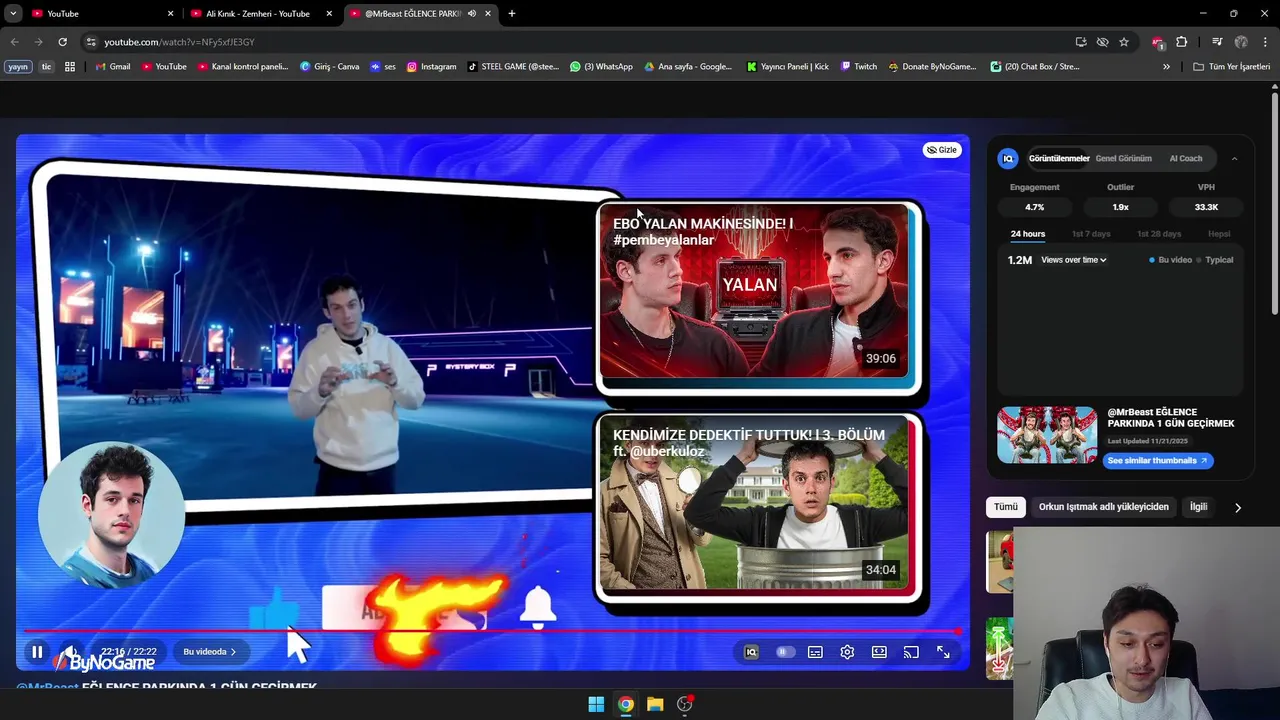Open the 'Giriş - Canva' bookmark
This screenshot has width=1280, height=720.
tap(330, 67)
